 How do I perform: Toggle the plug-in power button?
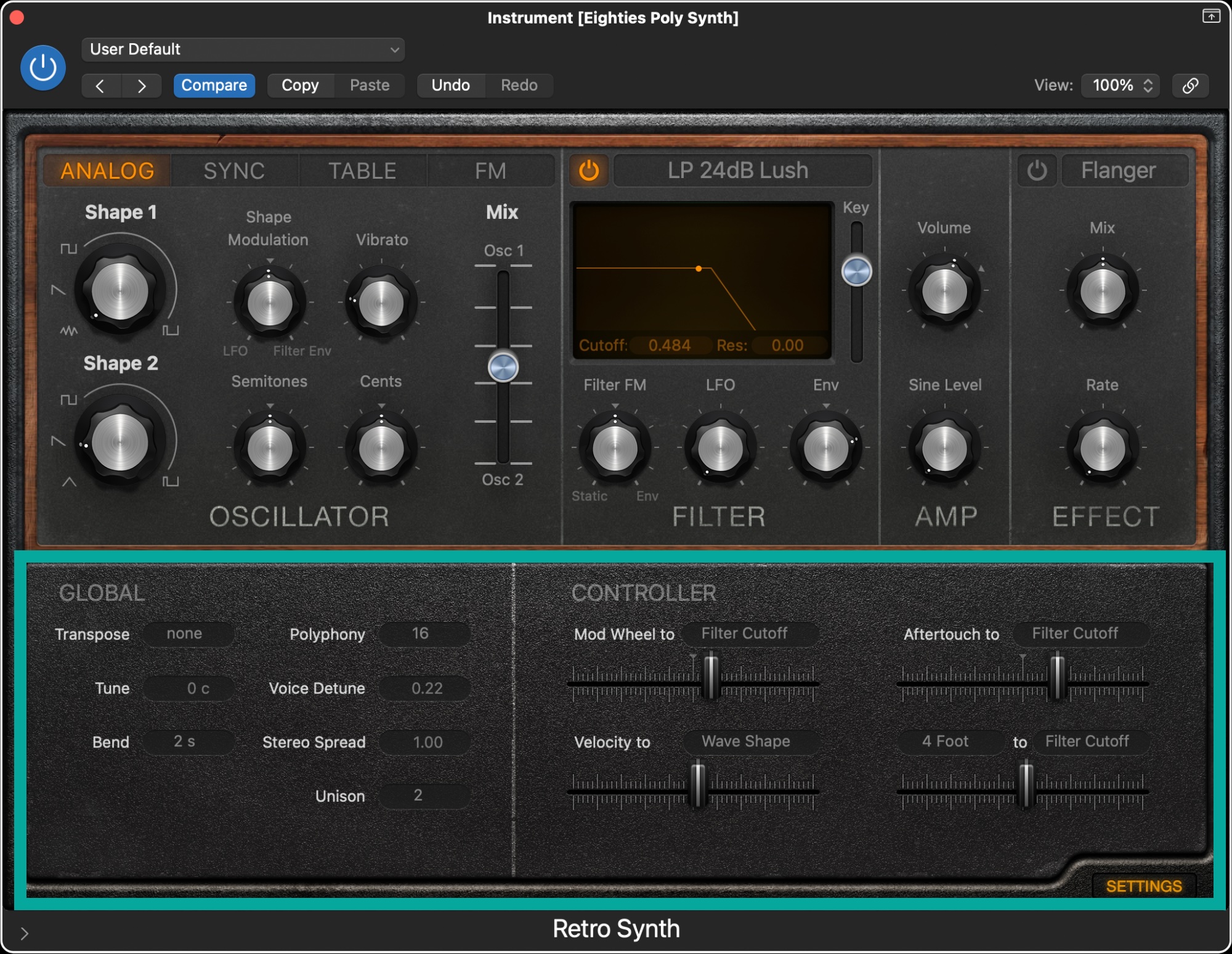pos(43,68)
